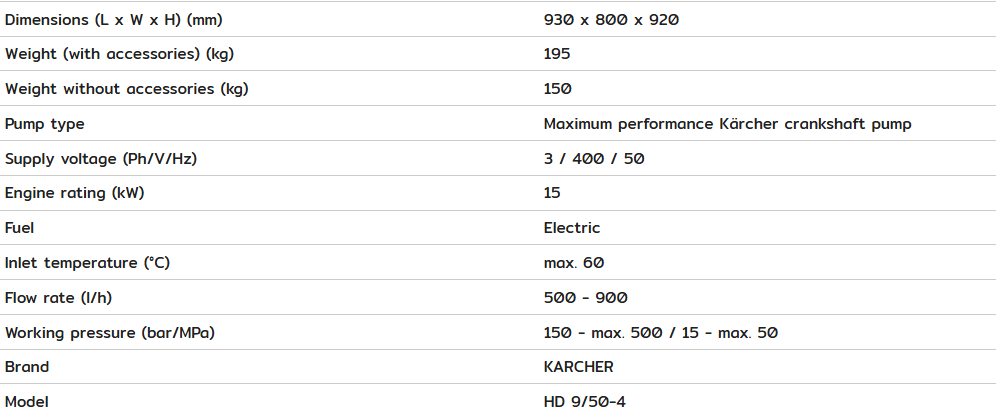The image size is (996, 418).
Task: Select Working pressure (bar/MPa) label
Action: pyautogui.click(x=110, y=333)
